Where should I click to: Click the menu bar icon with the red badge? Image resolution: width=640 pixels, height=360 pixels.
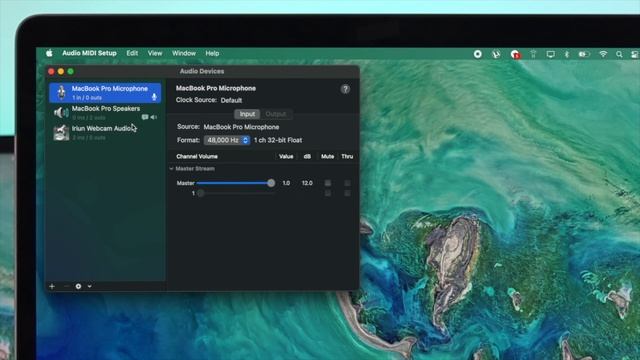(x=515, y=54)
